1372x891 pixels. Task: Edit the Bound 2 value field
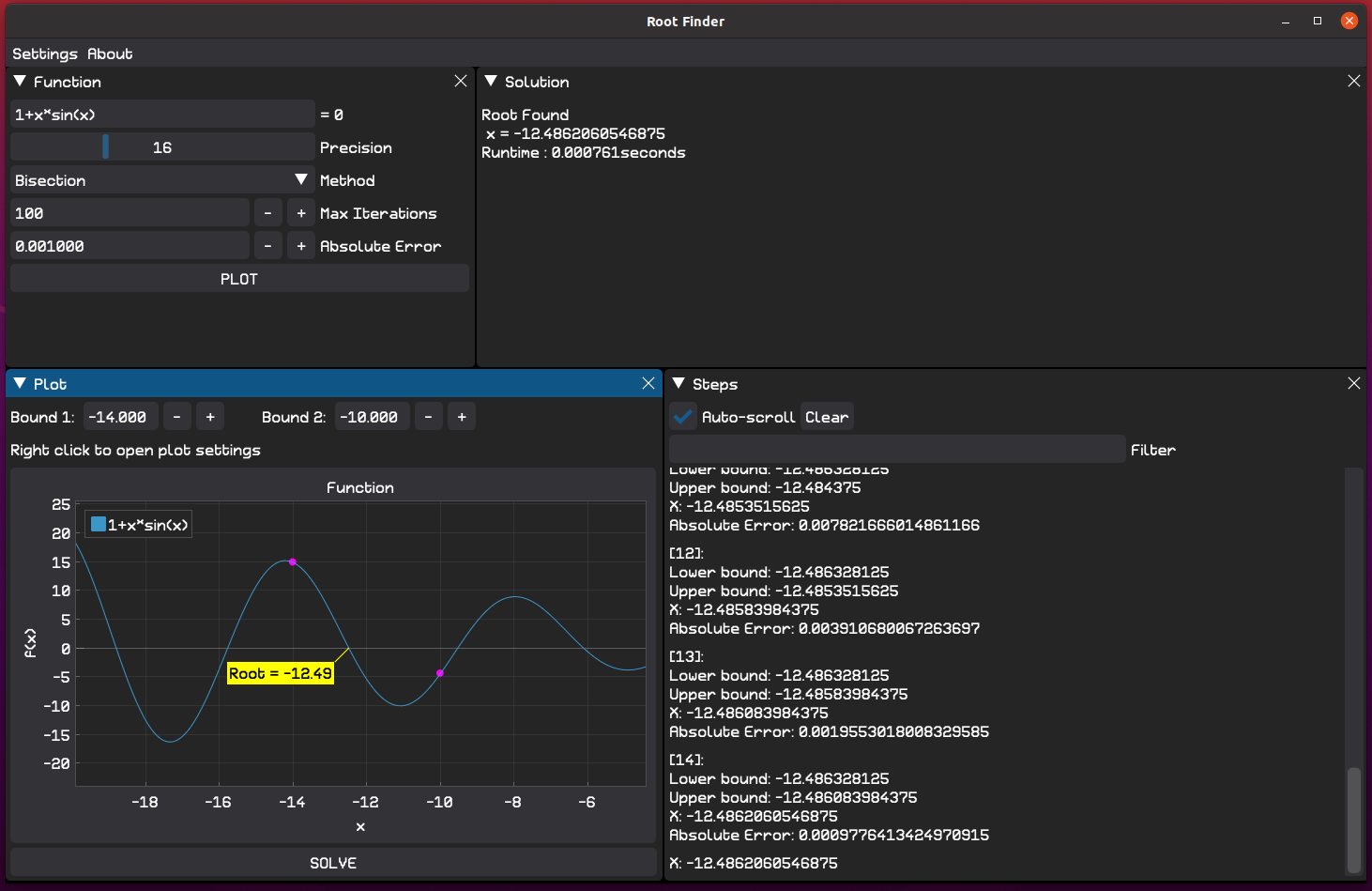[x=372, y=417]
